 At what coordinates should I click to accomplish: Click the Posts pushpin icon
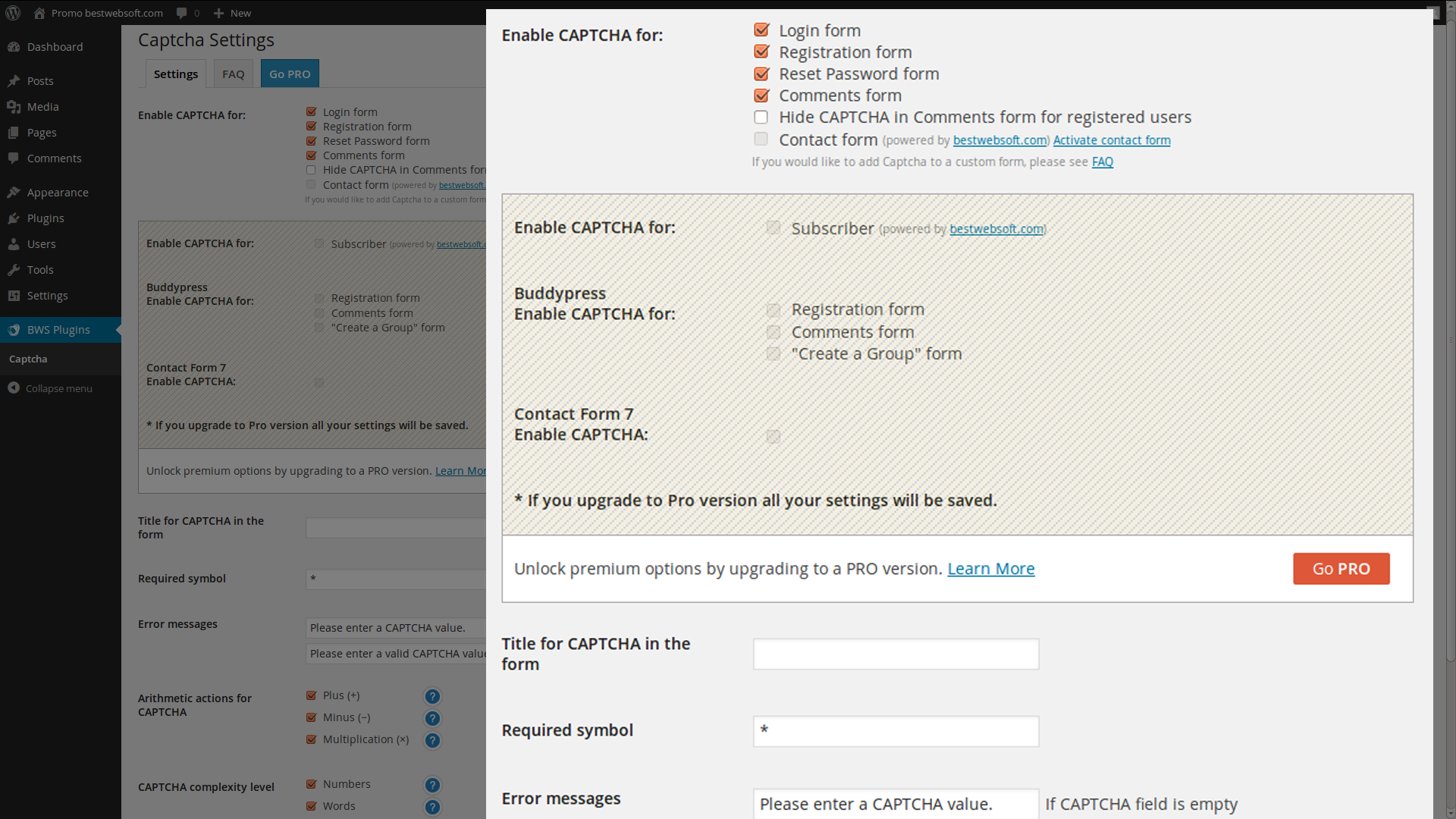click(14, 81)
